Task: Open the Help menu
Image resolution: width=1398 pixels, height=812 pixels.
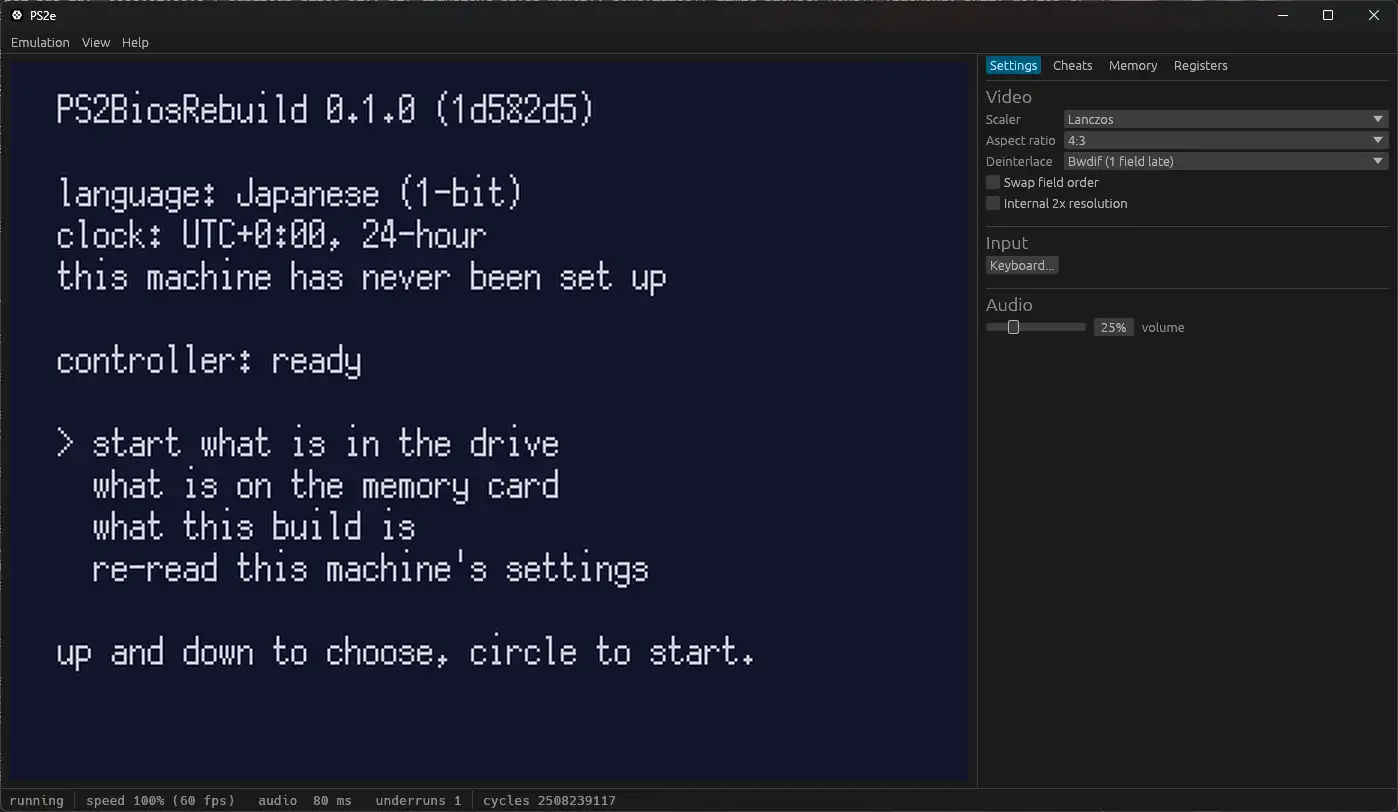Action: pyautogui.click(x=135, y=42)
